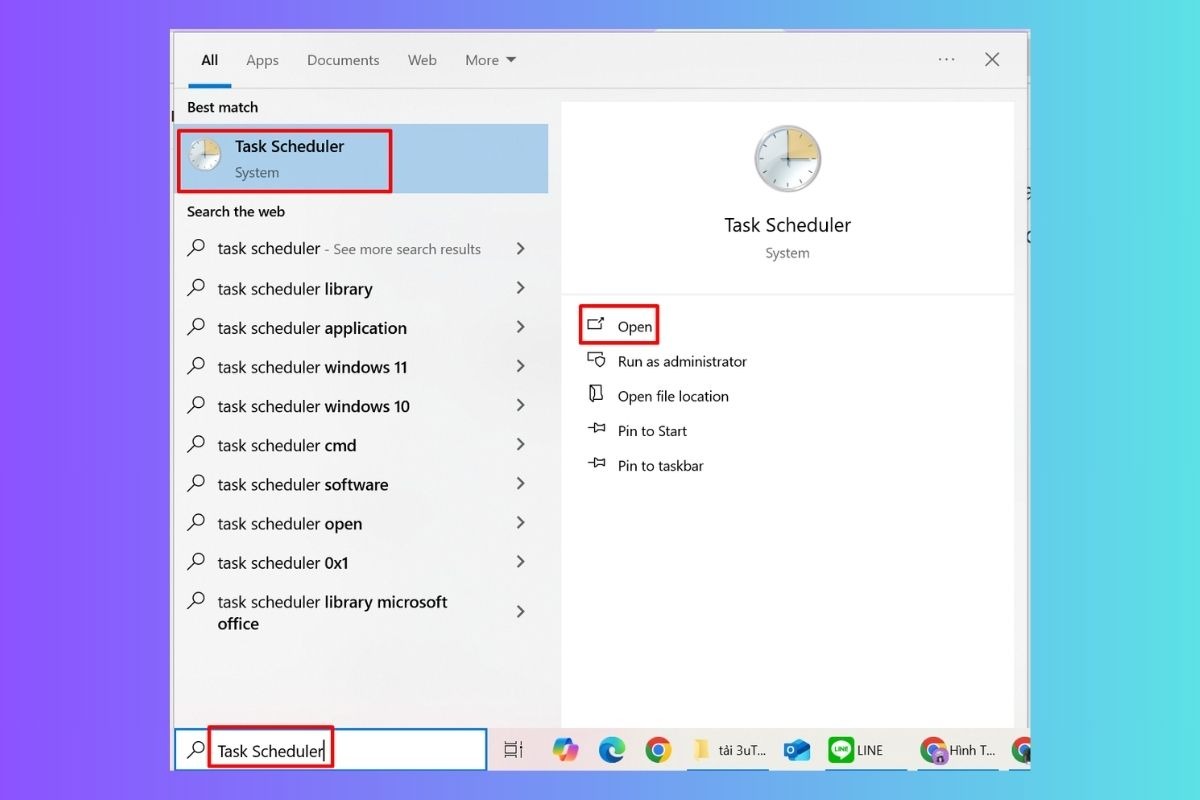The width and height of the screenshot is (1200, 800).
Task: Open Google Chrome from the taskbar
Action: tap(658, 749)
